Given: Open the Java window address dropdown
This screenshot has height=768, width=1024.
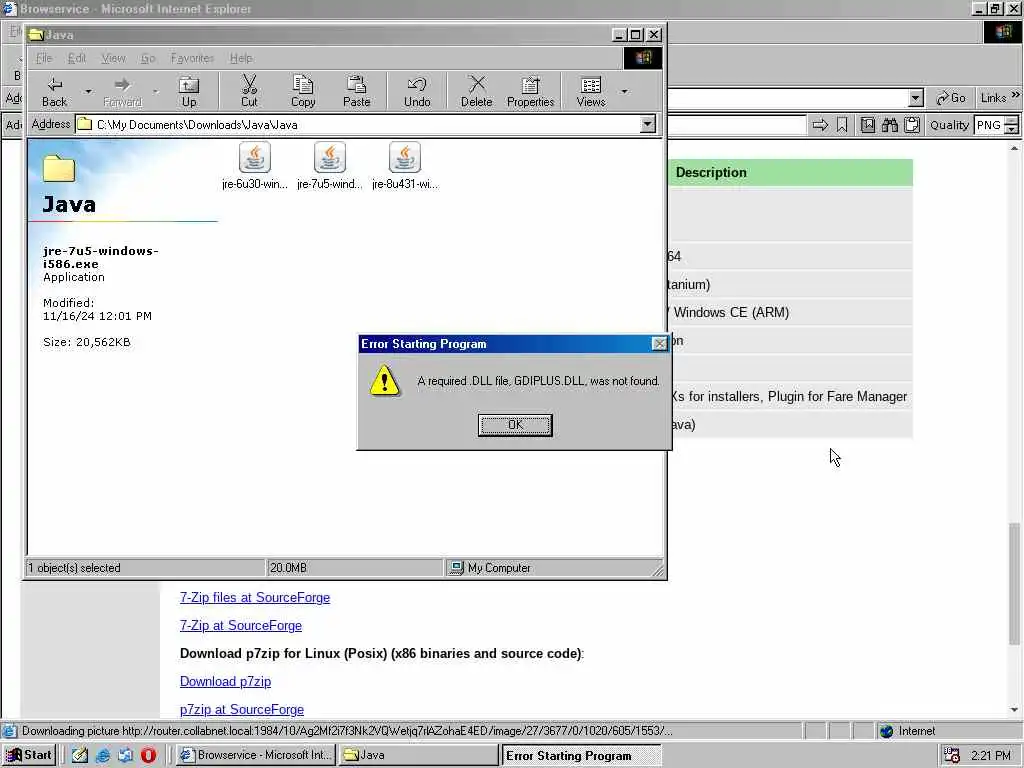Looking at the screenshot, I should [648, 124].
